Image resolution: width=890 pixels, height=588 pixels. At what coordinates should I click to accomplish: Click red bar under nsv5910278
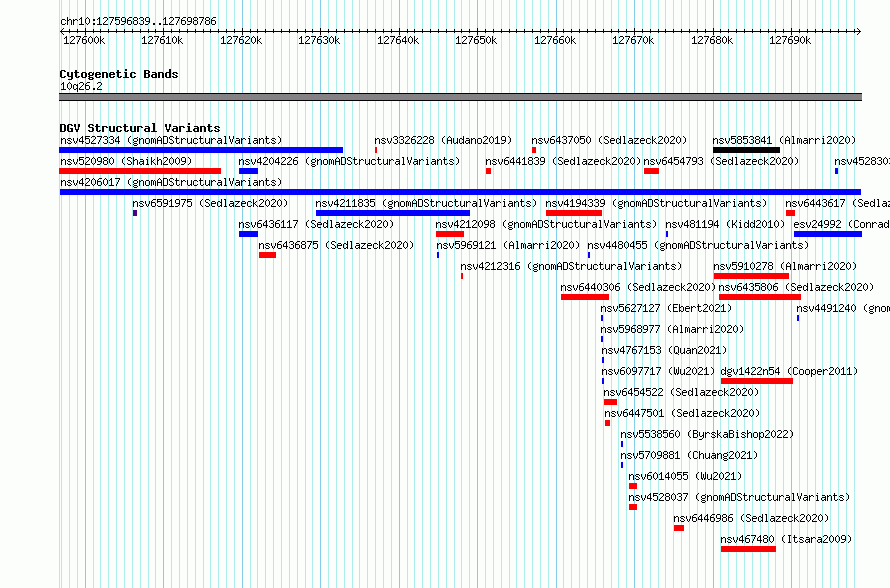pos(751,276)
